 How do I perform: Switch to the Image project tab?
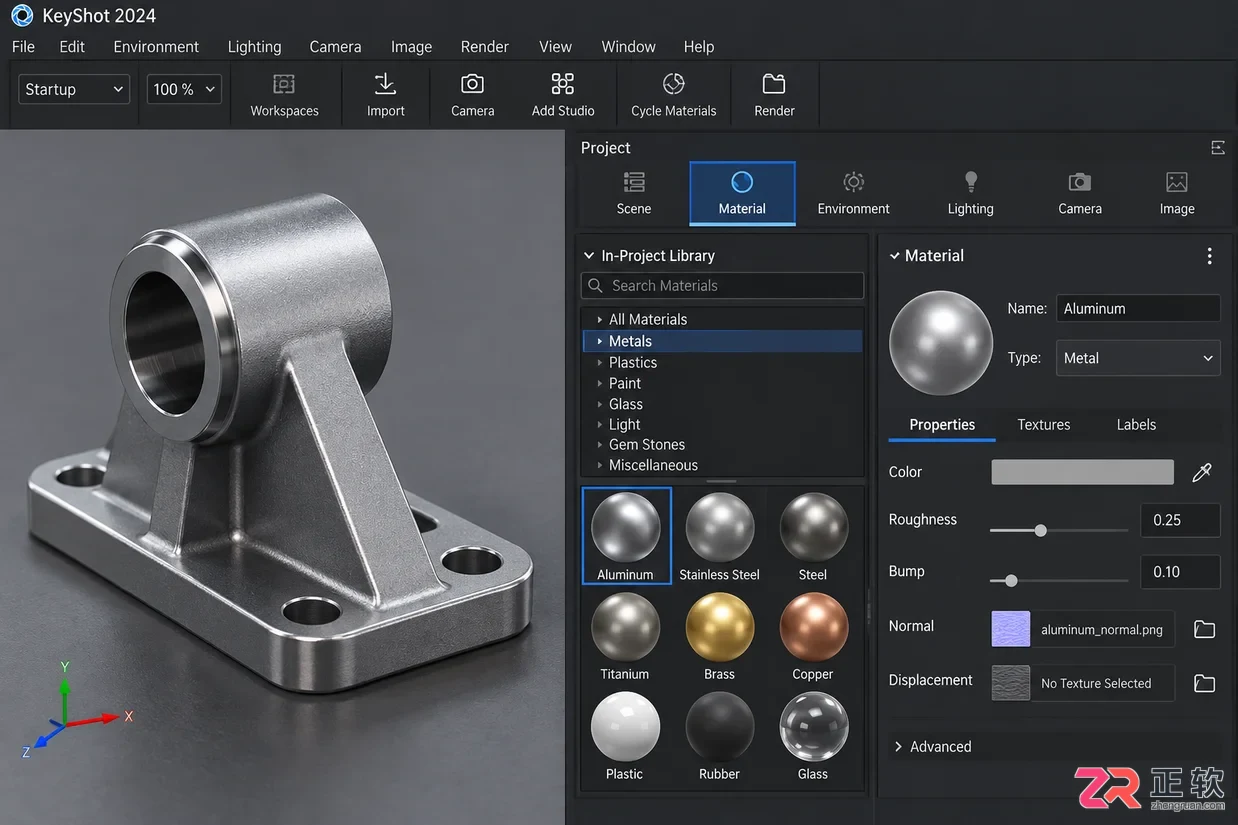coord(1177,193)
